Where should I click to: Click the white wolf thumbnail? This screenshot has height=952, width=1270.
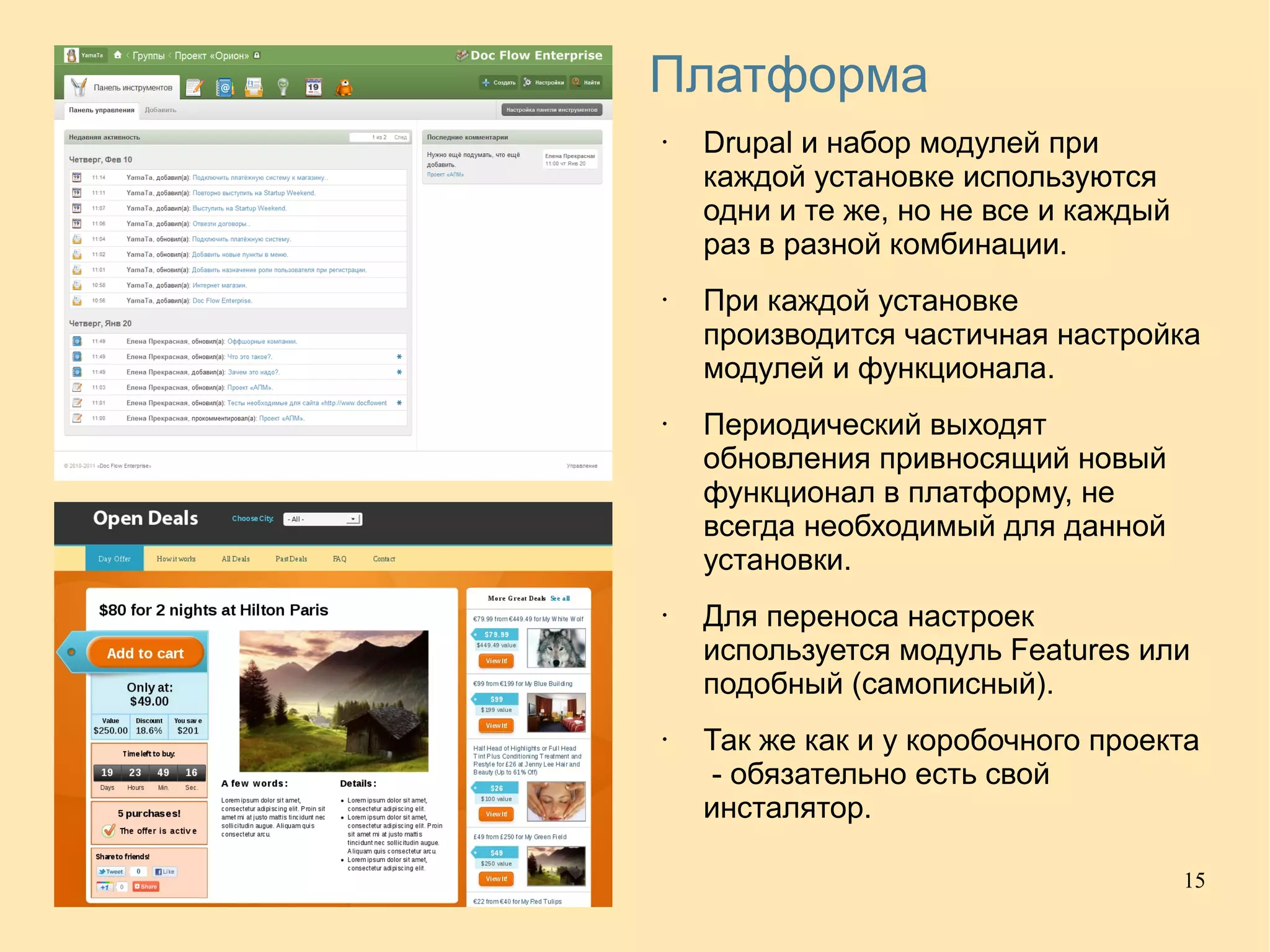pyautogui.click(x=556, y=648)
